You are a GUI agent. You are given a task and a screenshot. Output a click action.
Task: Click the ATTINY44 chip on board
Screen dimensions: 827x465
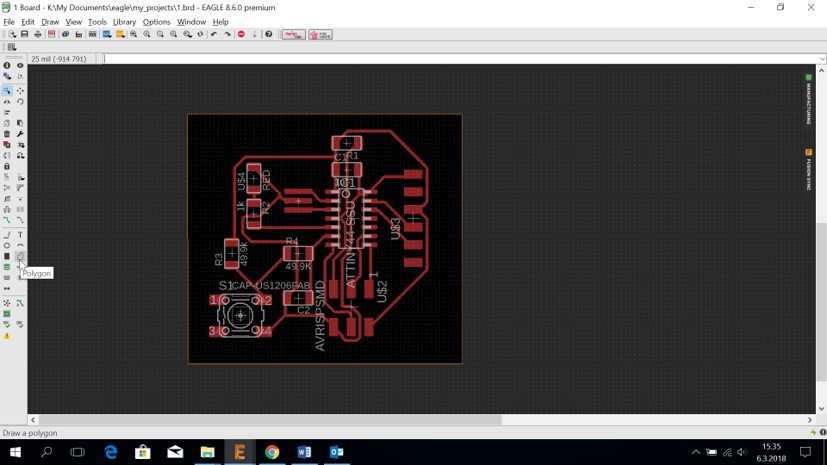350,218
